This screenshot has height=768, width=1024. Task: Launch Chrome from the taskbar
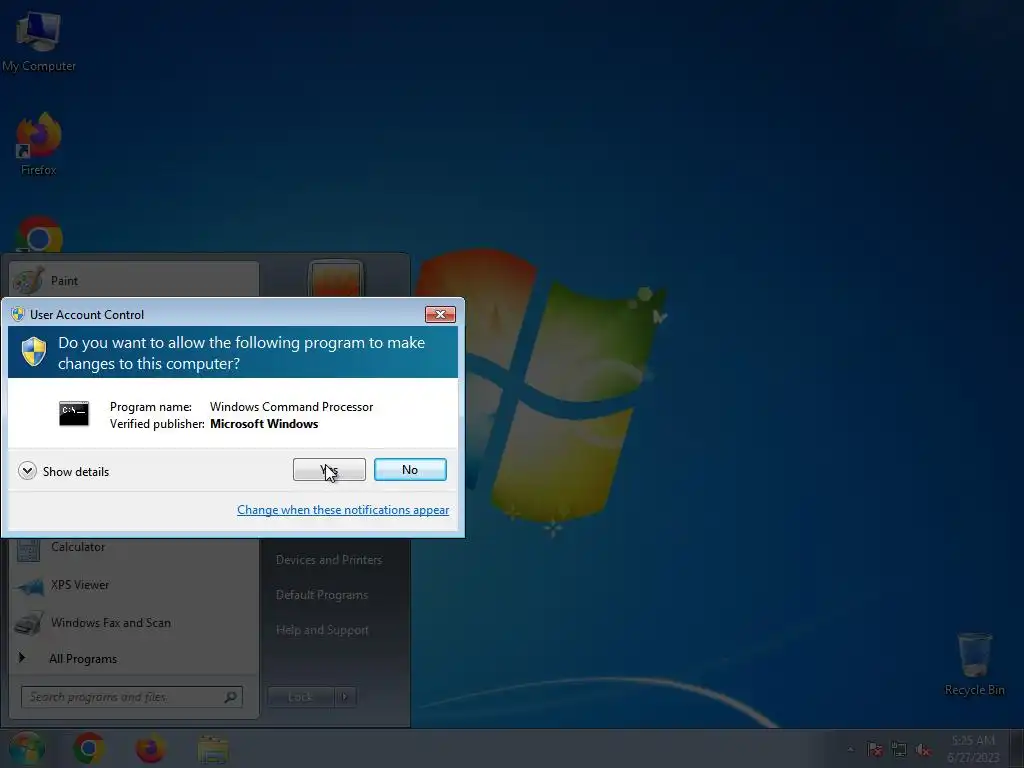89,748
